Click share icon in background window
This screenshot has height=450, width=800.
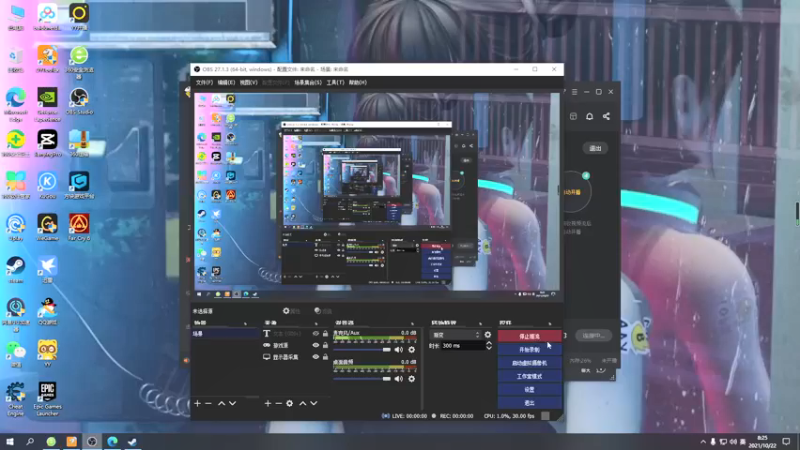click(x=606, y=116)
